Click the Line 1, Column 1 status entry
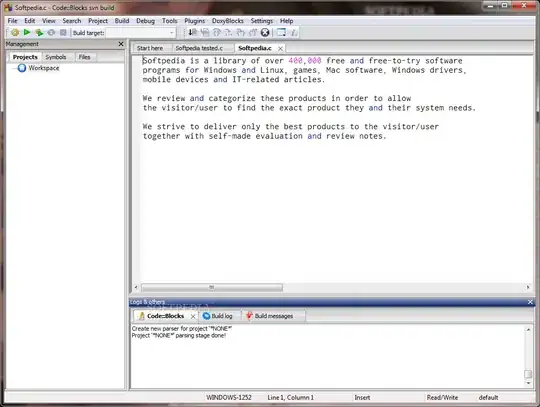Screen dimensions: 540x407 click(291, 397)
